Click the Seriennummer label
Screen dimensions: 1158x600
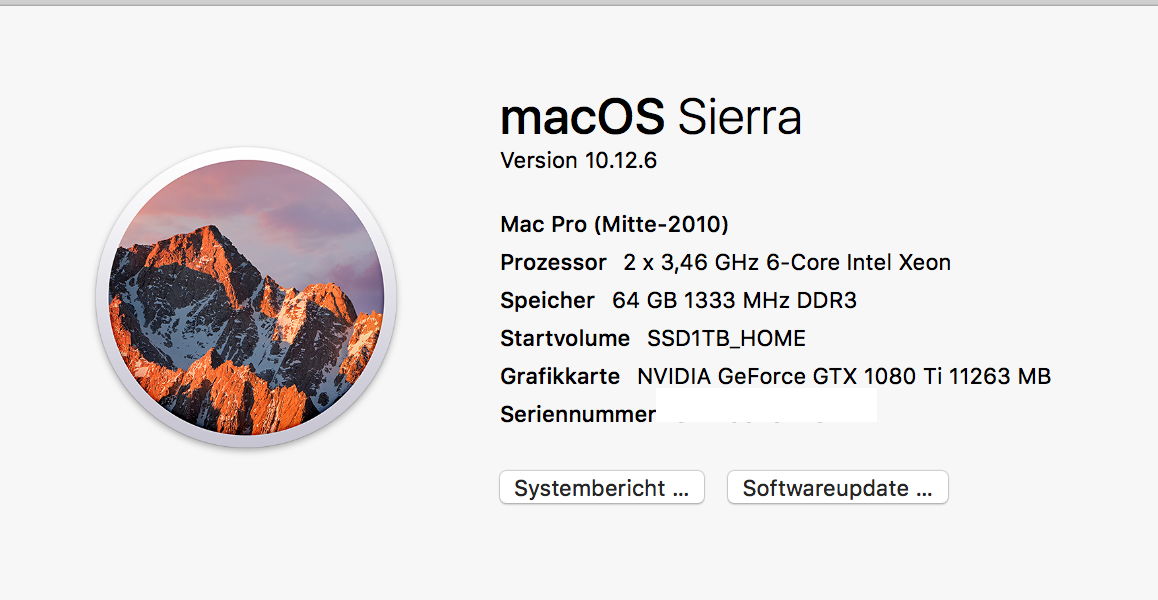click(x=577, y=414)
